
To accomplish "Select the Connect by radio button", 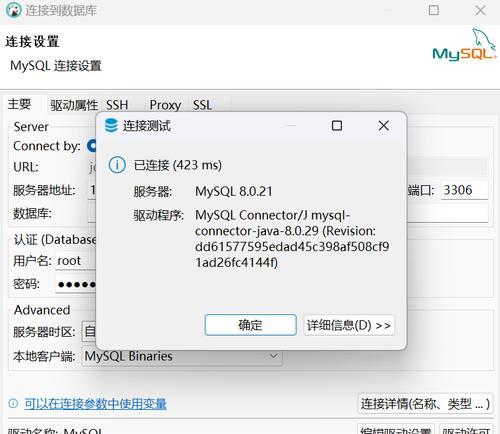I will click(91, 146).
